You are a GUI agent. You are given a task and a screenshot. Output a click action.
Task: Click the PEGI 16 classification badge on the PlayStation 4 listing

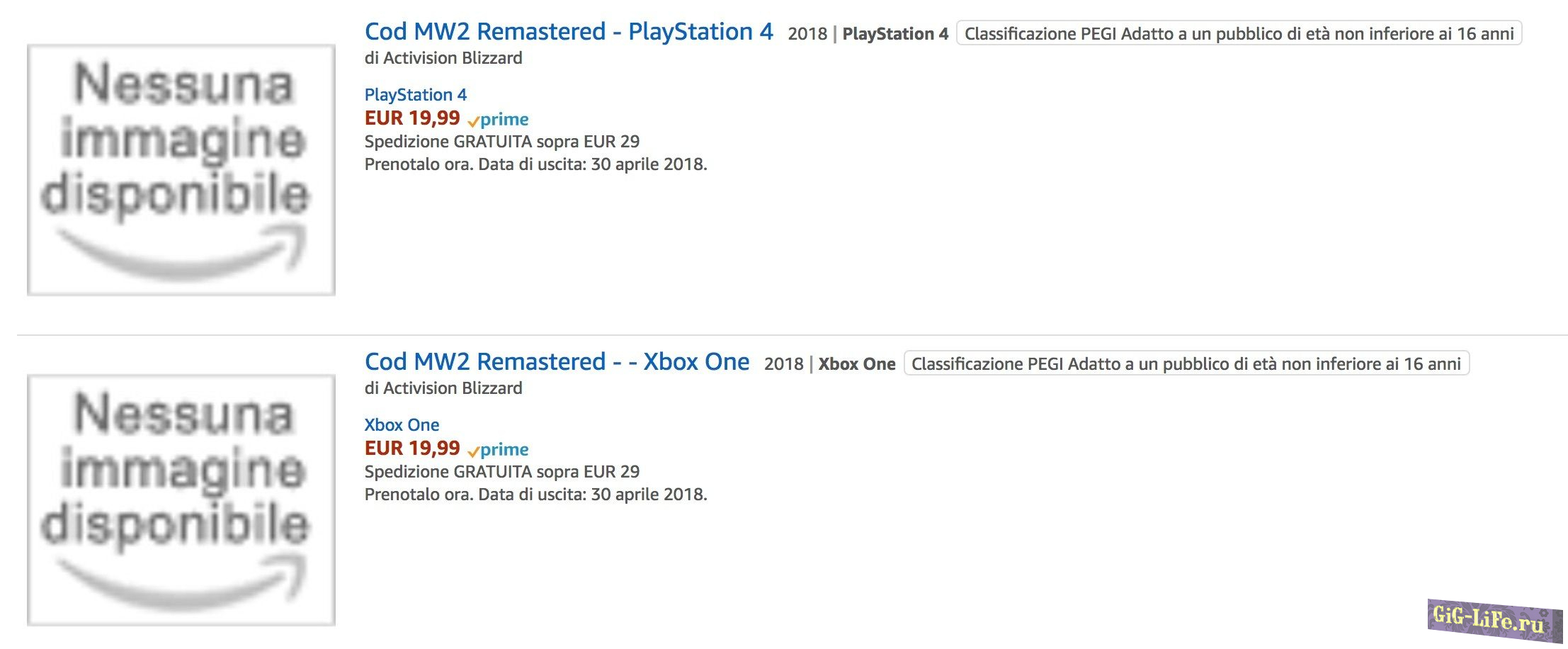pyautogui.click(x=1239, y=33)
